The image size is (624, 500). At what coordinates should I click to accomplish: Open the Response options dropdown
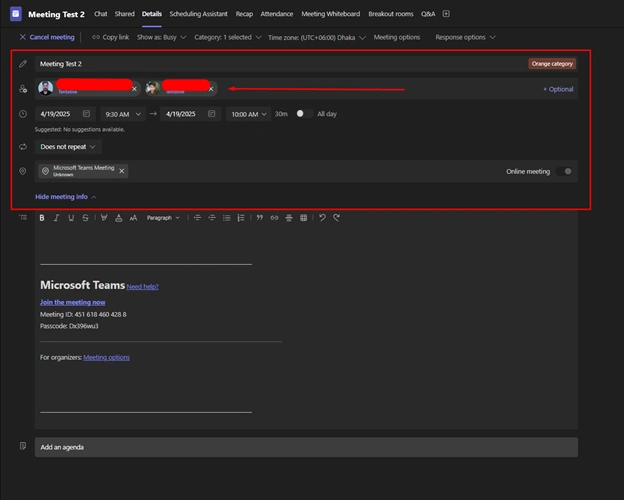coord(465,37)
